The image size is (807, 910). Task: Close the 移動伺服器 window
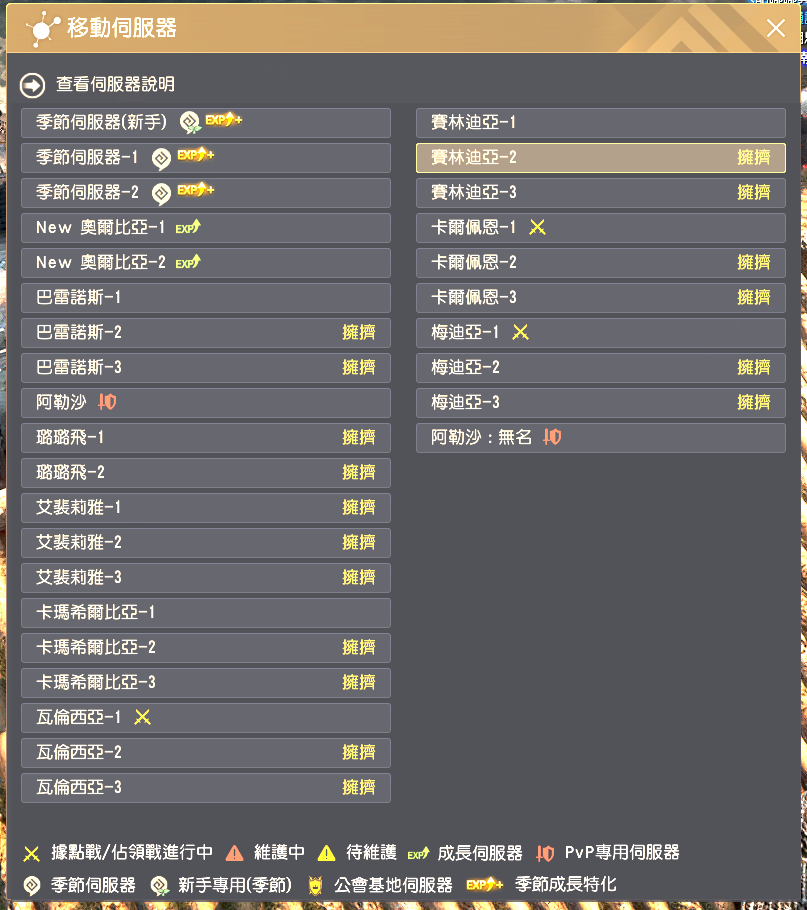[x=776, y=28]
